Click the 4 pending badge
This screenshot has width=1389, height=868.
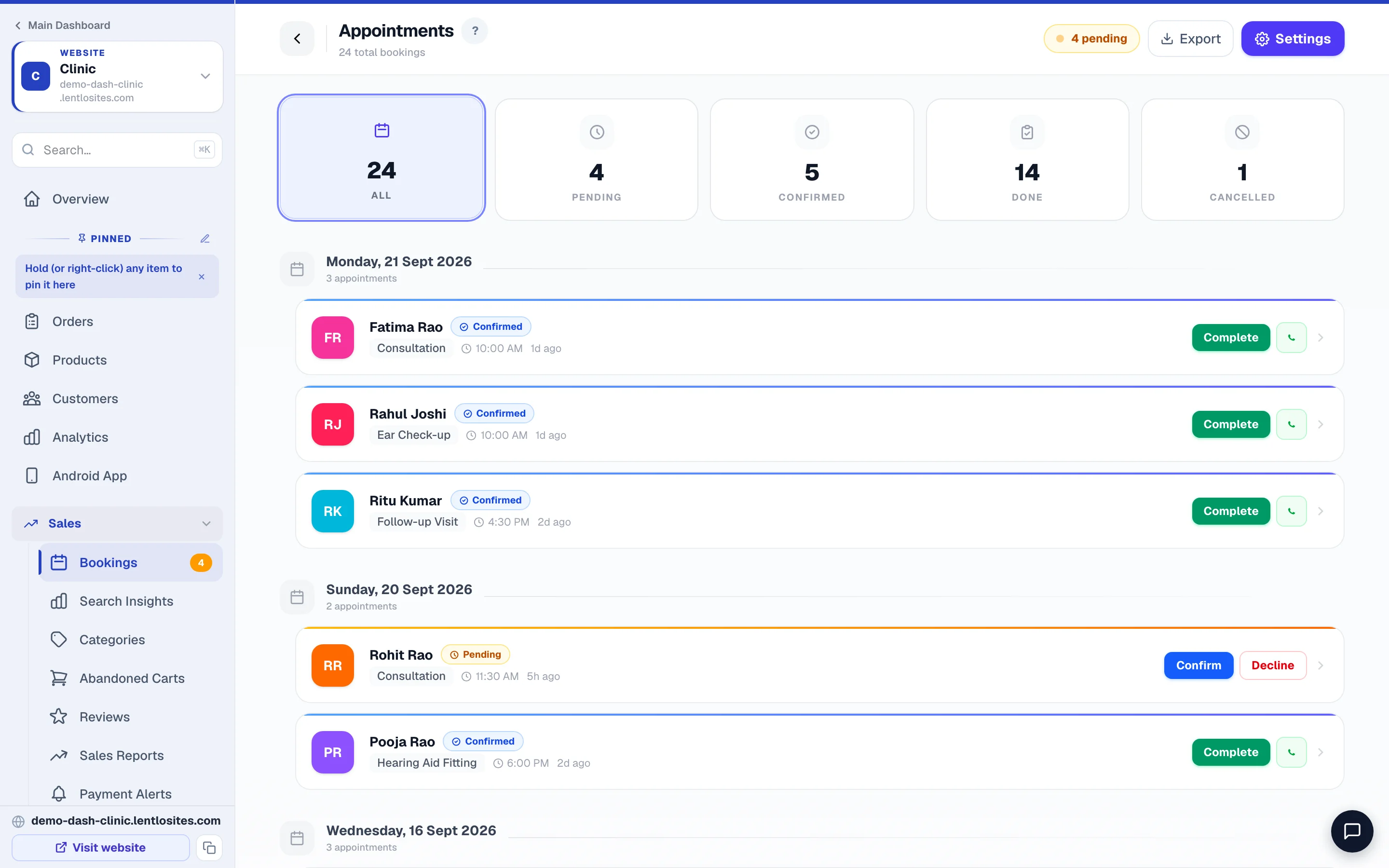pos(1091,39)
